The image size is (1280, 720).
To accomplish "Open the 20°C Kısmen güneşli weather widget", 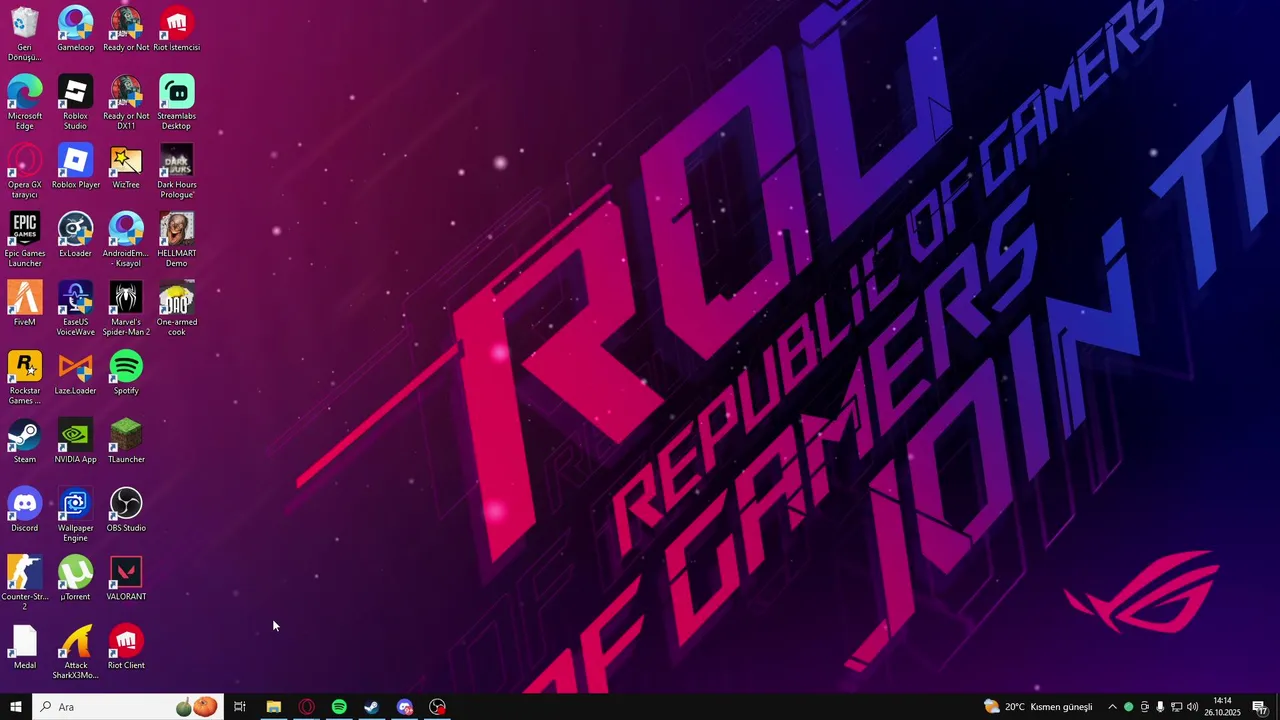I will [x=1038, y=707].
